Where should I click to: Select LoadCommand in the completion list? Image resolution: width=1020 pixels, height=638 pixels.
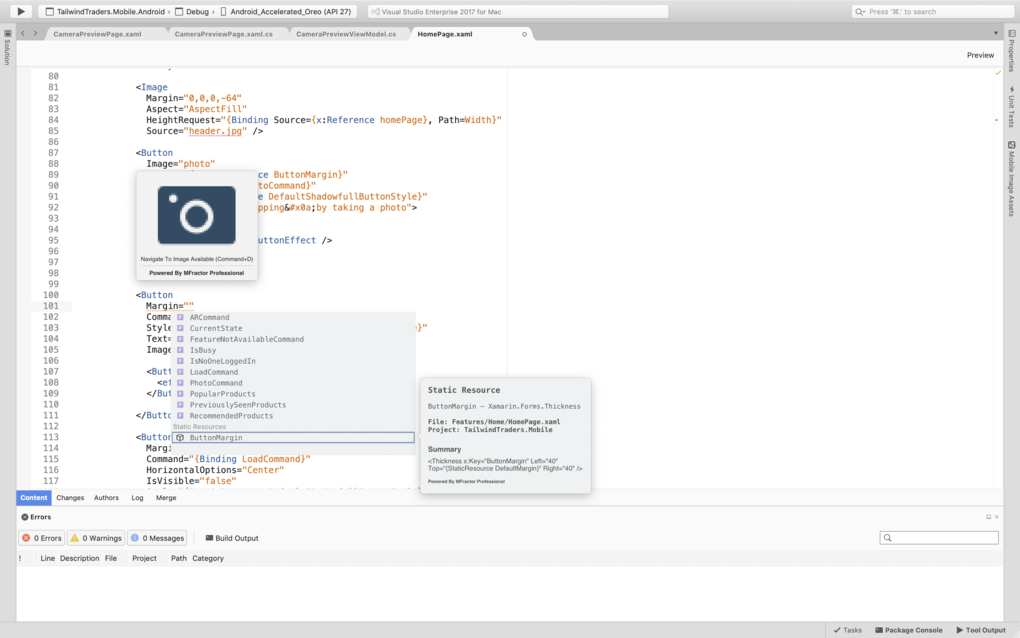pos(293,372)
